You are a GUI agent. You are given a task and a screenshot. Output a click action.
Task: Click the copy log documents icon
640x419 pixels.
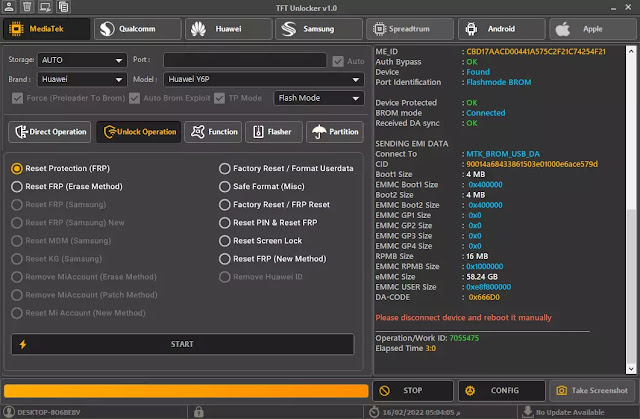click(x=63, y=7)
